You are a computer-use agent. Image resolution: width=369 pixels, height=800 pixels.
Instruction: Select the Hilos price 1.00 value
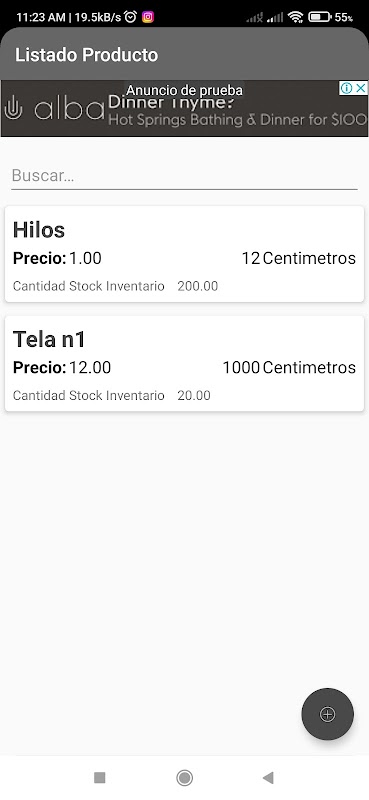(85, 258)
